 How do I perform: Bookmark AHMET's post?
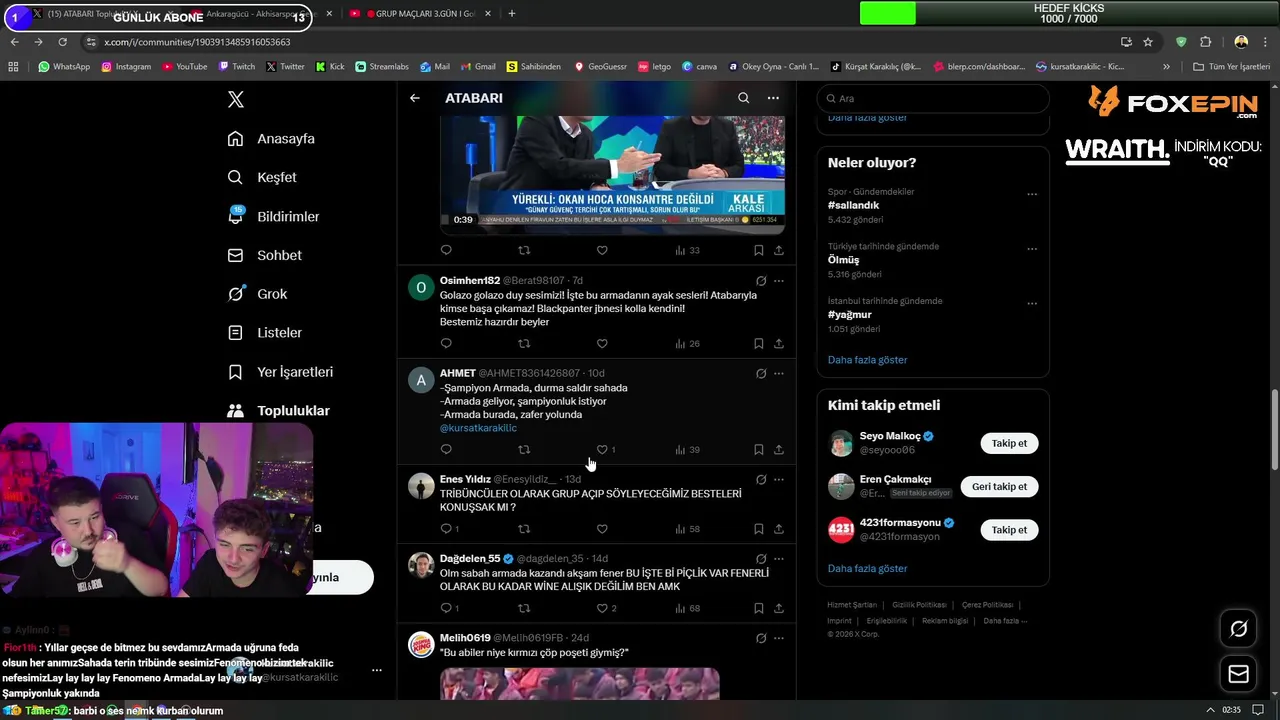point(759,450)
